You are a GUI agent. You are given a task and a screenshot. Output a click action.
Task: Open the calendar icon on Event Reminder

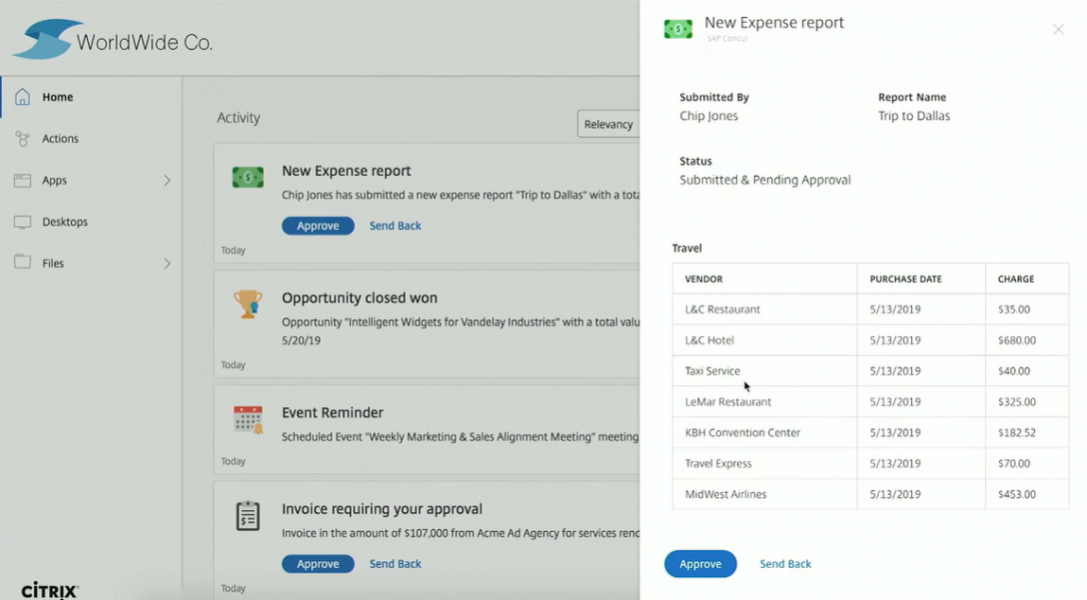[247, 418]
